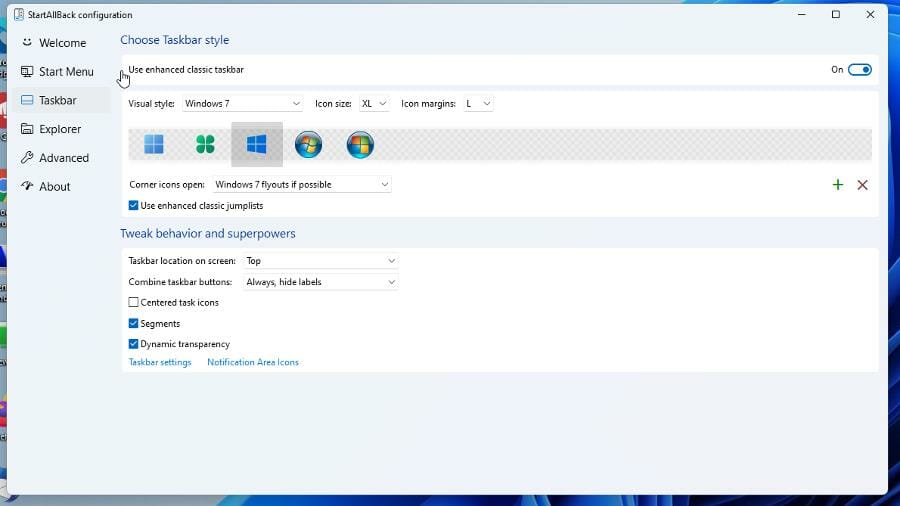Uncheck Use enhanced classic jumplists

[133, 205]
